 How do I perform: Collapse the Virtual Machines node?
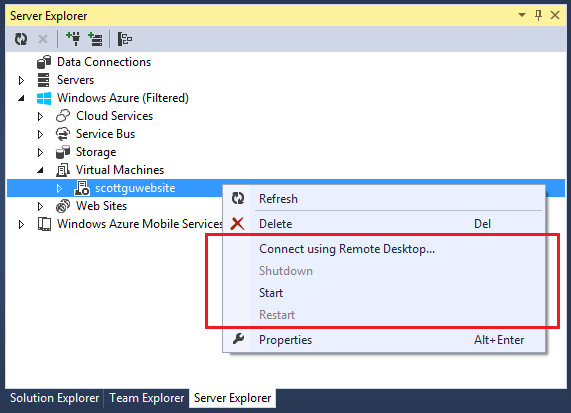40,170
